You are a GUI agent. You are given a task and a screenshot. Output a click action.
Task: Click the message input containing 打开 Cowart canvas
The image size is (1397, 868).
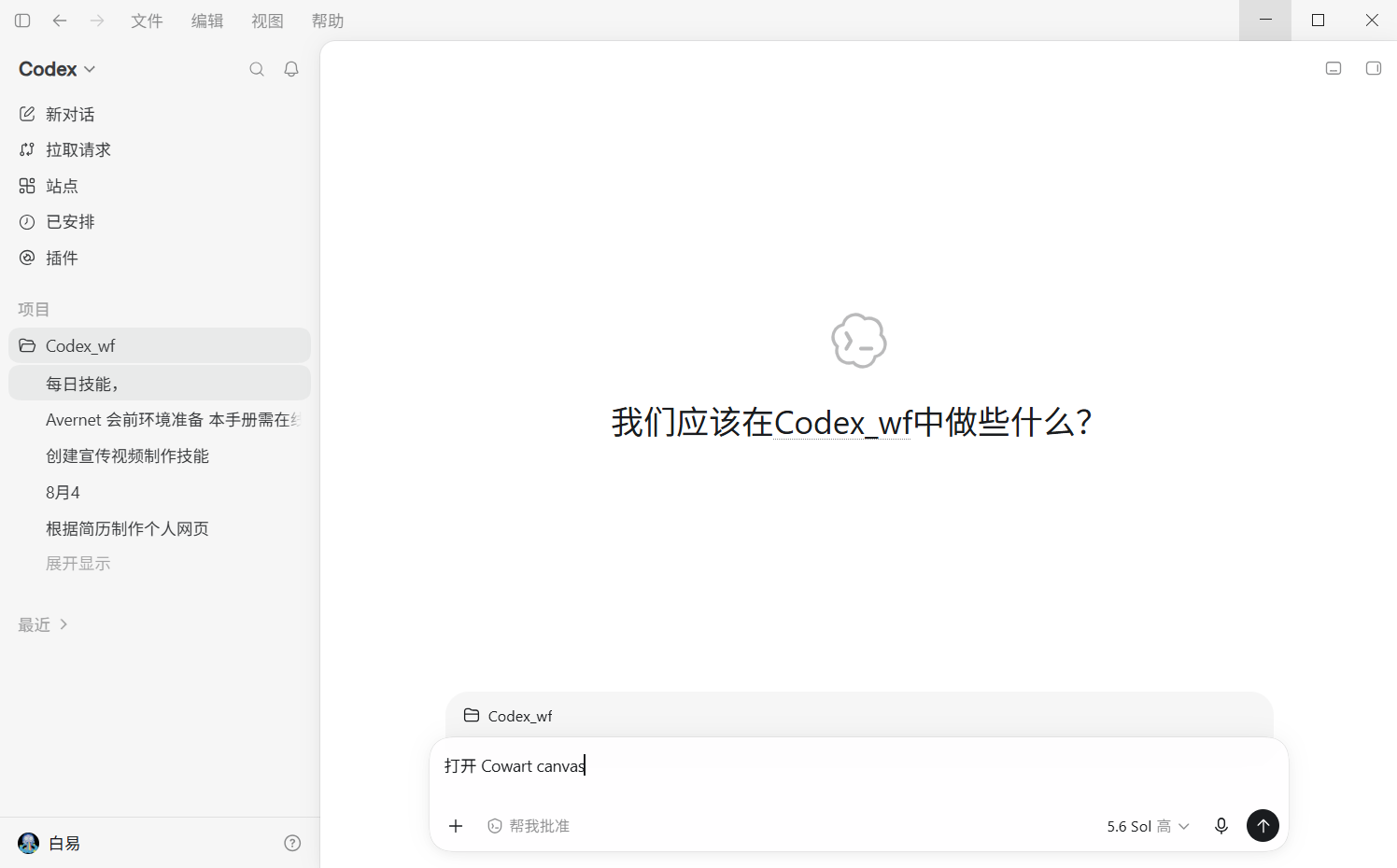tap(858, 767)
